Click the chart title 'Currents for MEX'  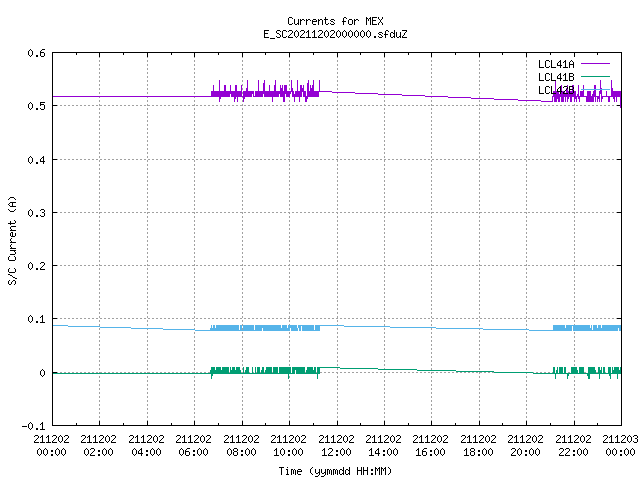coord(335,21)
